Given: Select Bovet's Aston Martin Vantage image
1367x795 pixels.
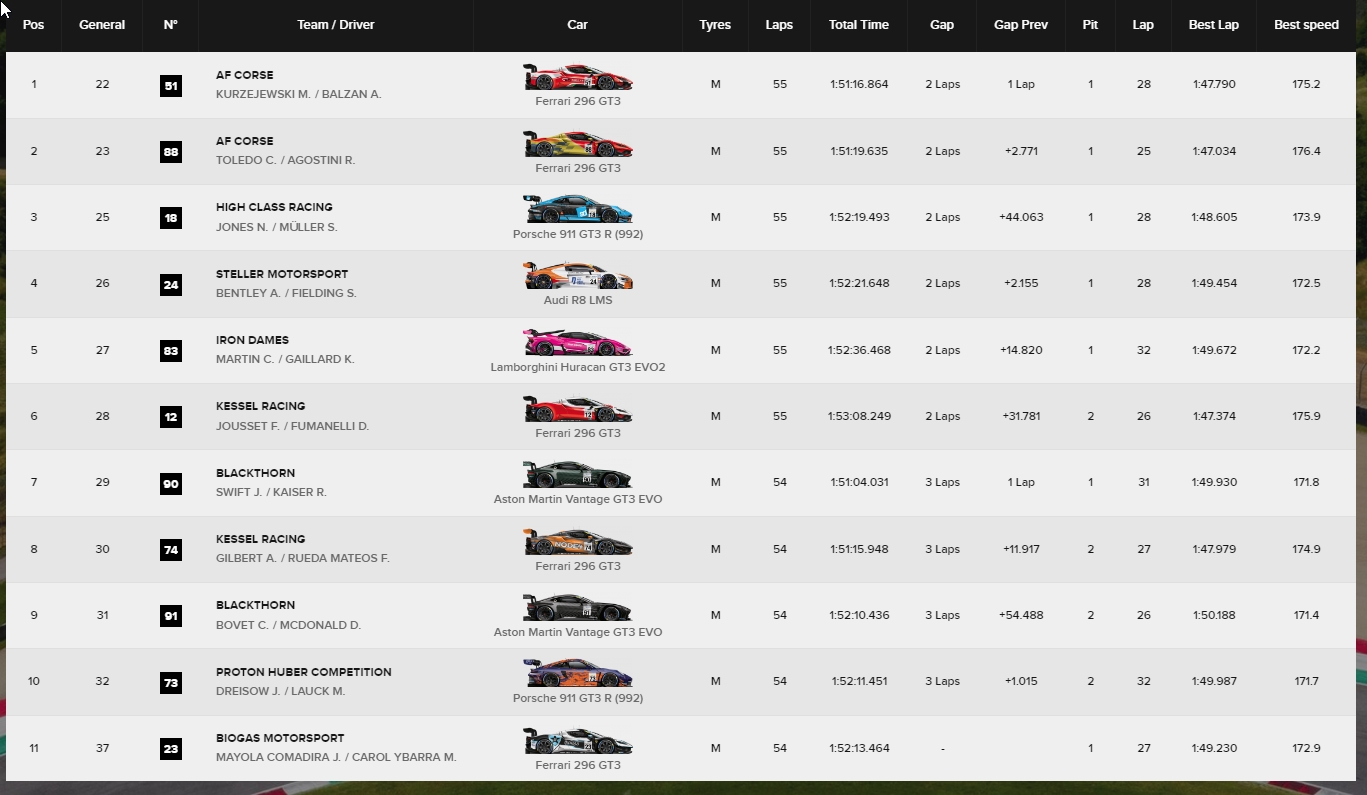Looking at the screenshot, I should [x=578, y=608].
